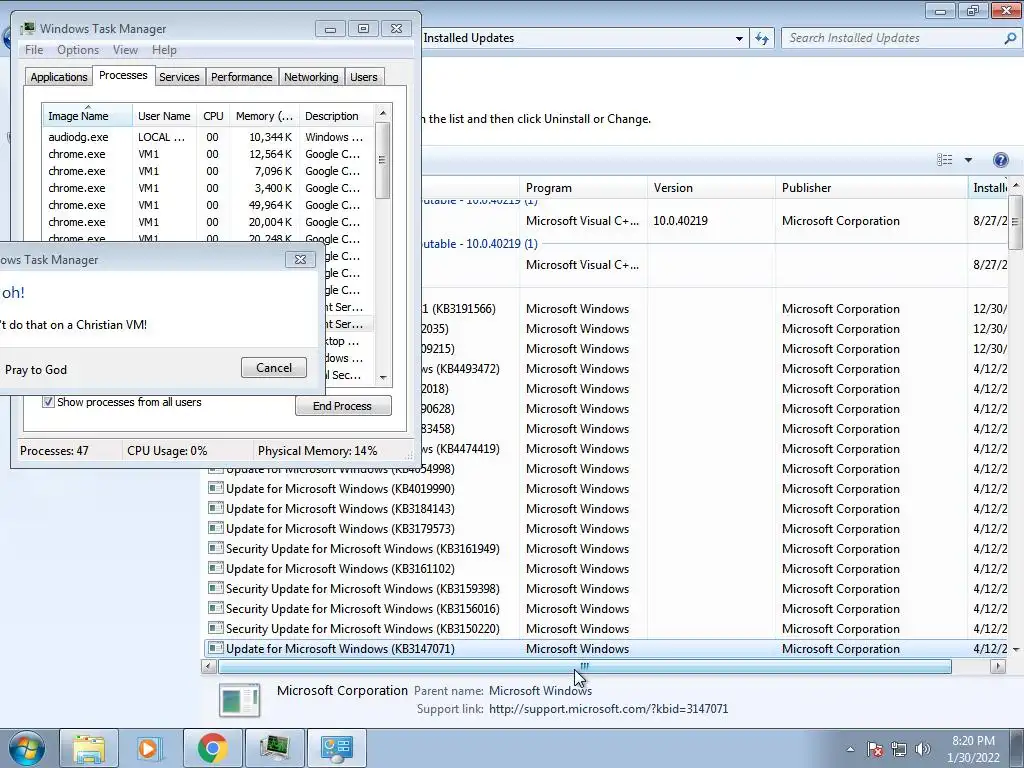Click the refresh button beside address bar
1024x768 pixels.
coord(762,39)
